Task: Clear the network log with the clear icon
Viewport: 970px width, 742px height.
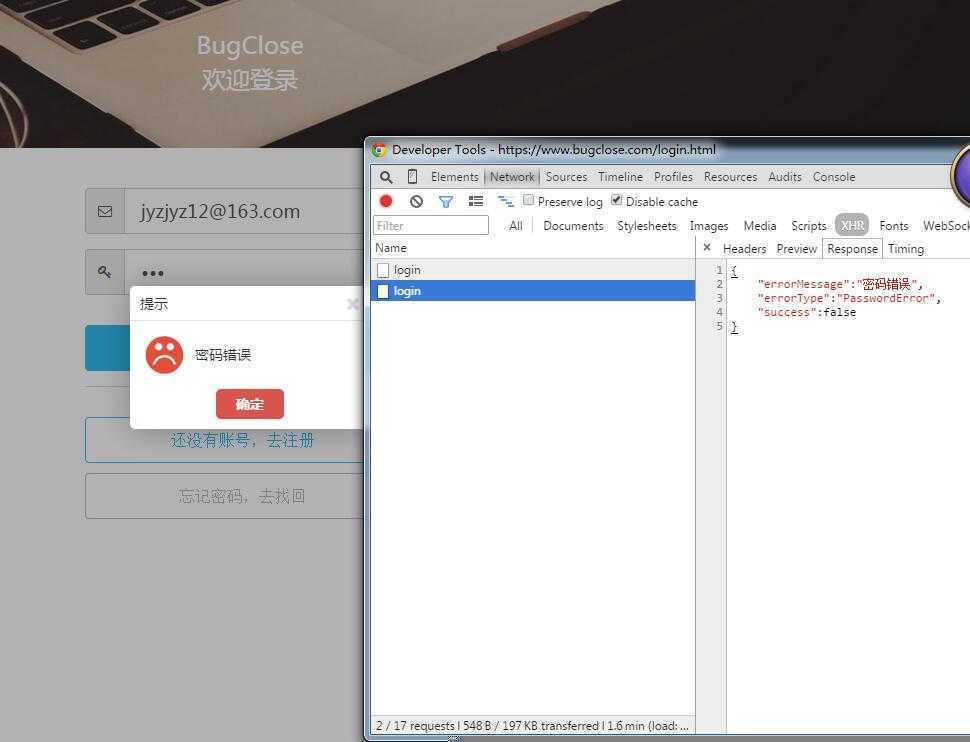Action: (416, 201)
